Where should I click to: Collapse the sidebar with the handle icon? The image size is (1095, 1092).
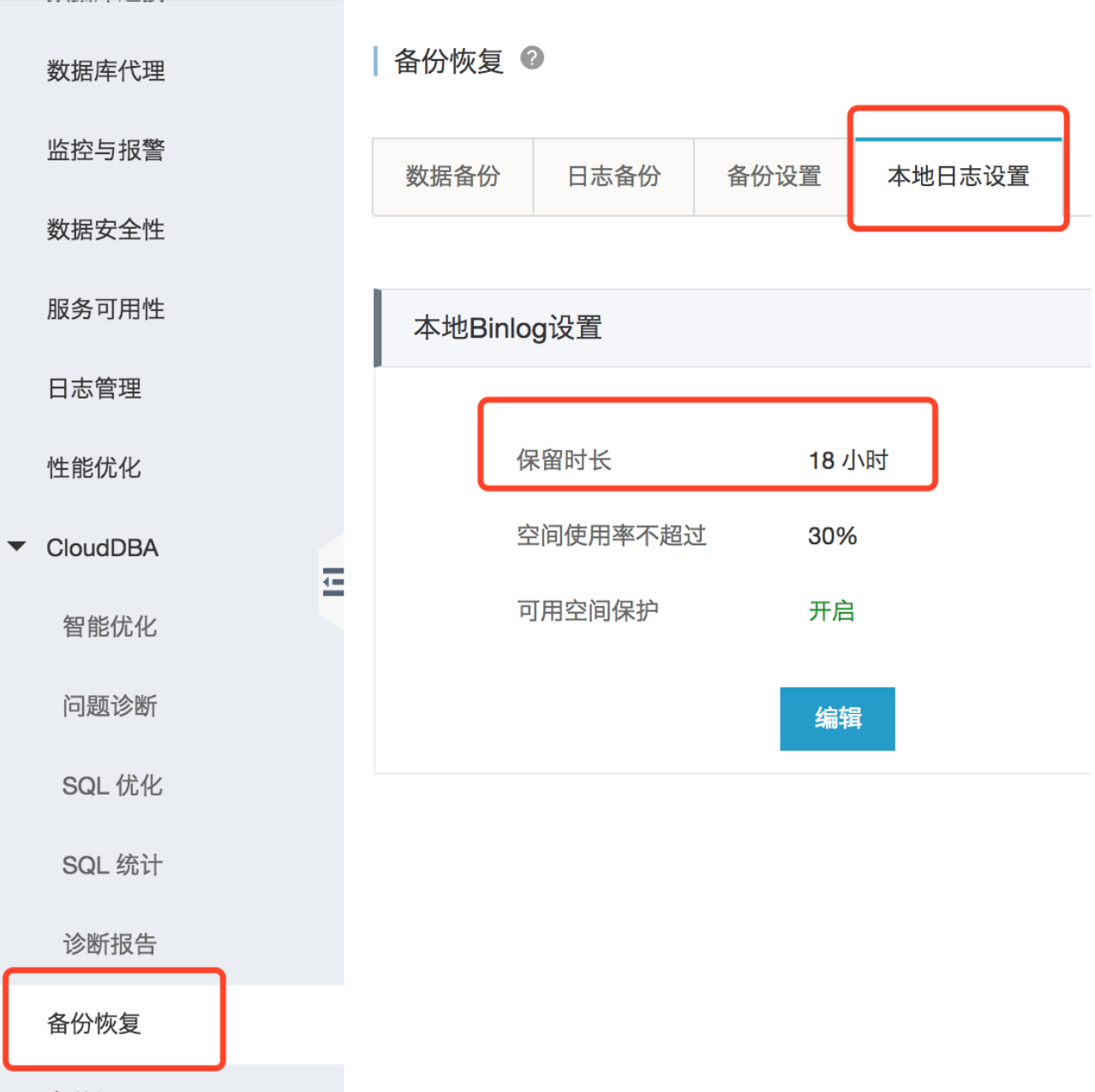[x=332, y=582]
